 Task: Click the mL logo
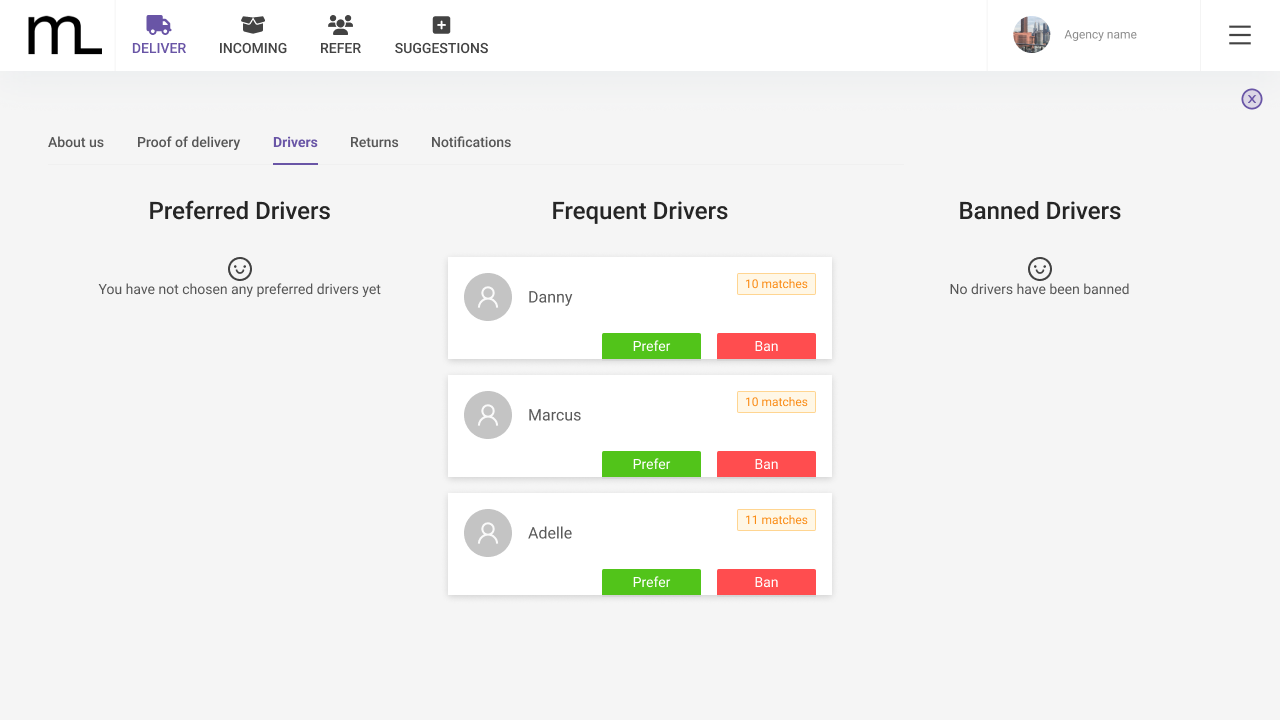click(x=64, y=35)
